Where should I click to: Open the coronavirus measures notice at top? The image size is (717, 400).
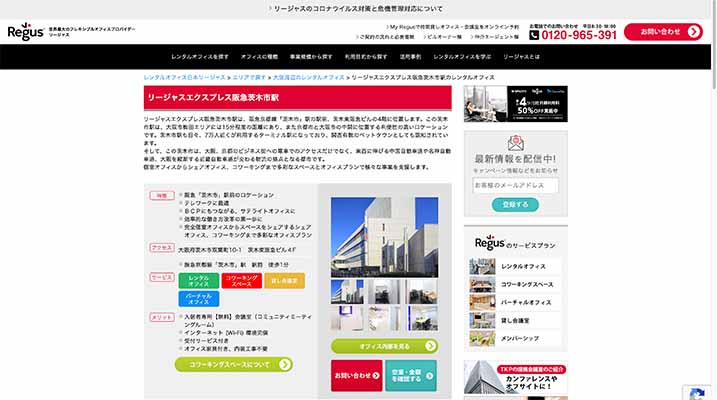(x=355, y=9)
